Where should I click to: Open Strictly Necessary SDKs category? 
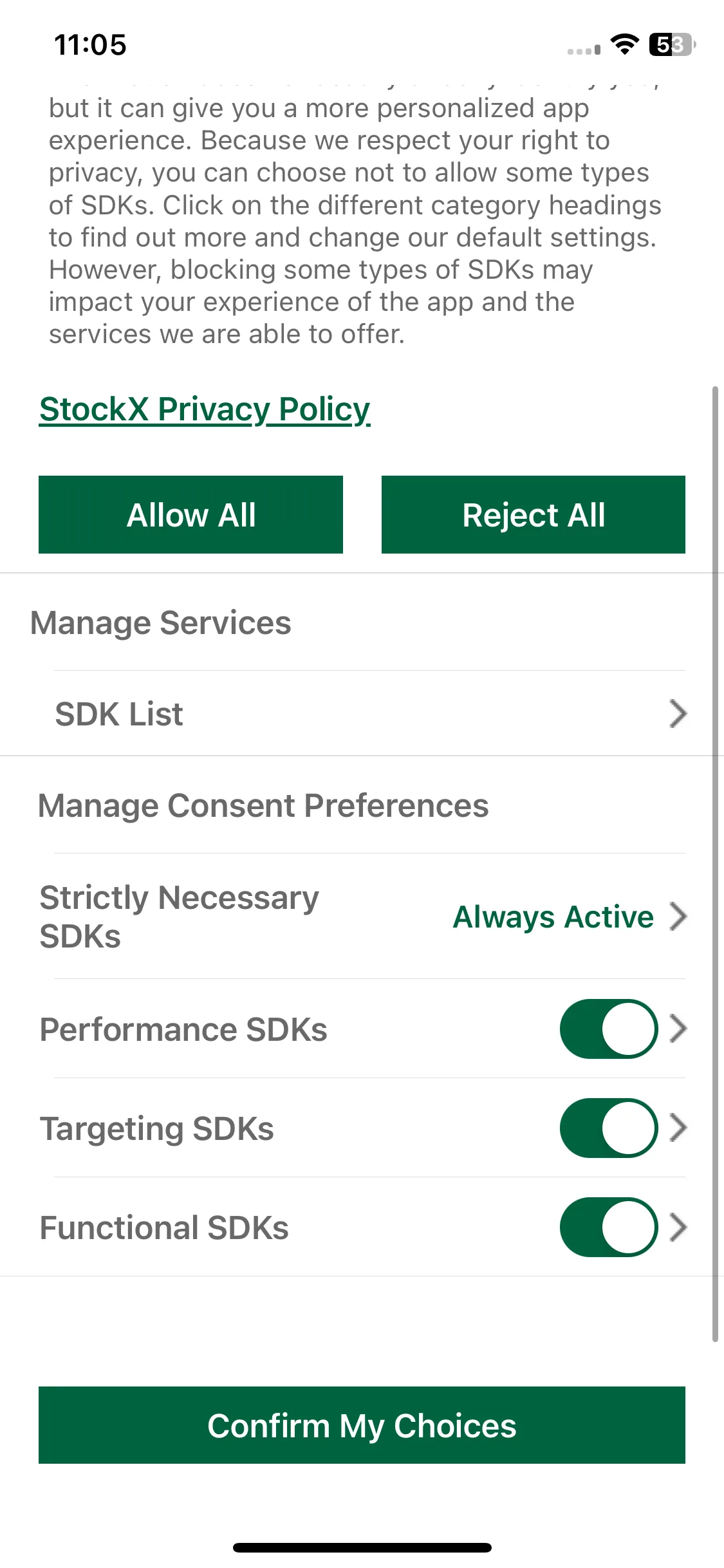(x=362, y=917)
